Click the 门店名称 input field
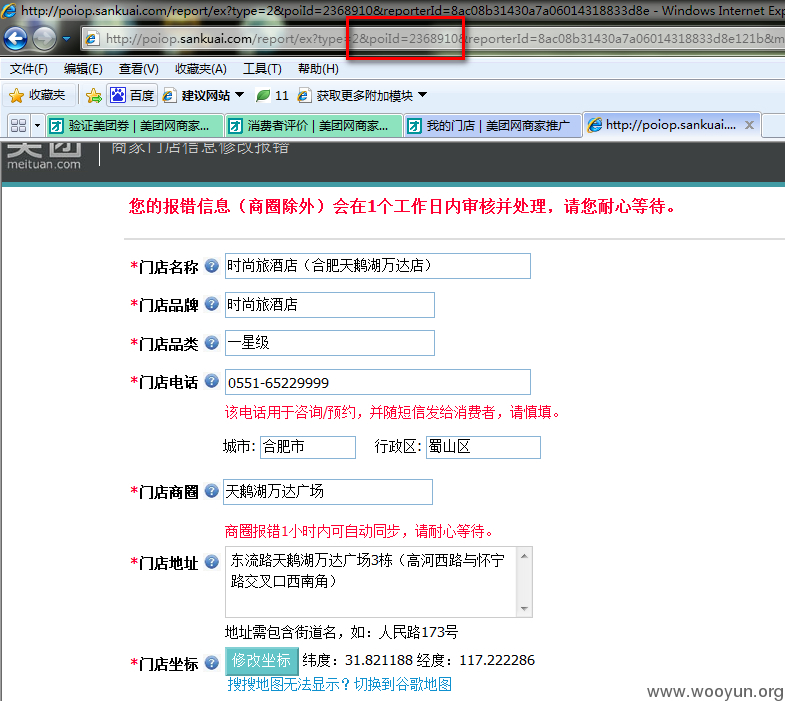785x701 pixels. click(x=377, y=266)
